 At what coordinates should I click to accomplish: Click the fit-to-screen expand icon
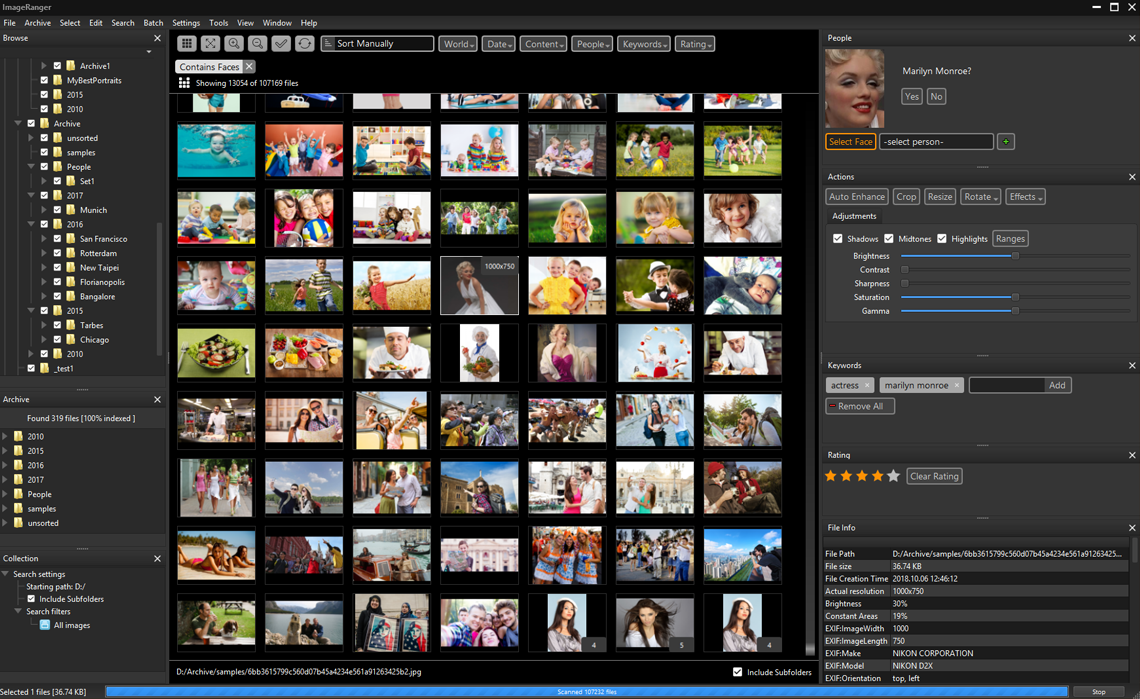click(210, 44)
